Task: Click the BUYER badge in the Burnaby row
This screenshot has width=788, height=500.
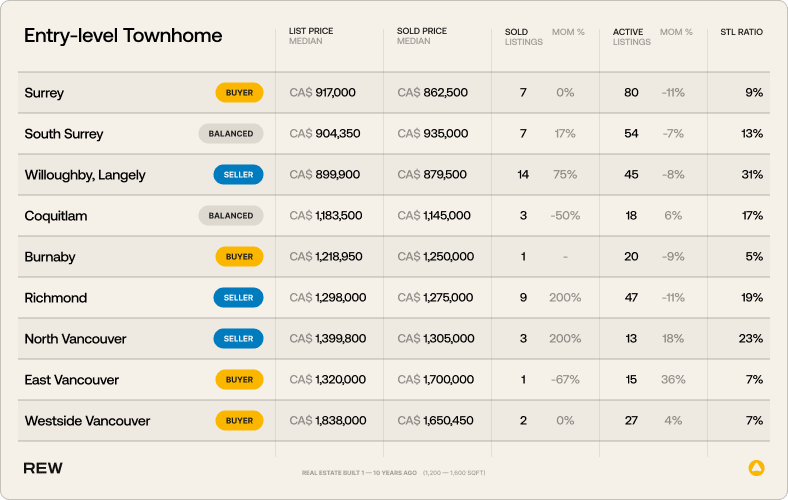Action: [239, 256]
